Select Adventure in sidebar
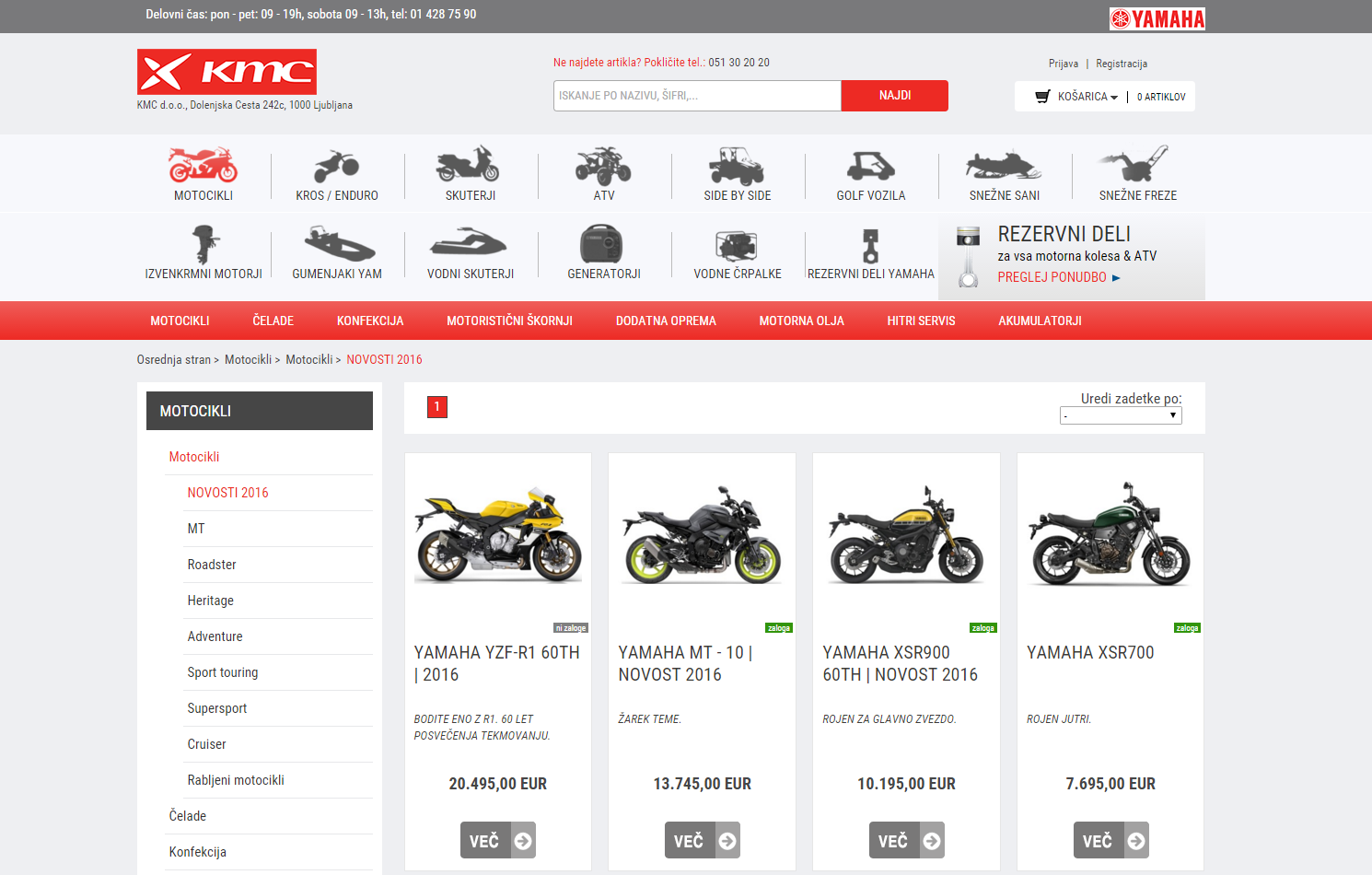Screen dimensions: 1372x875 [215, 636]
